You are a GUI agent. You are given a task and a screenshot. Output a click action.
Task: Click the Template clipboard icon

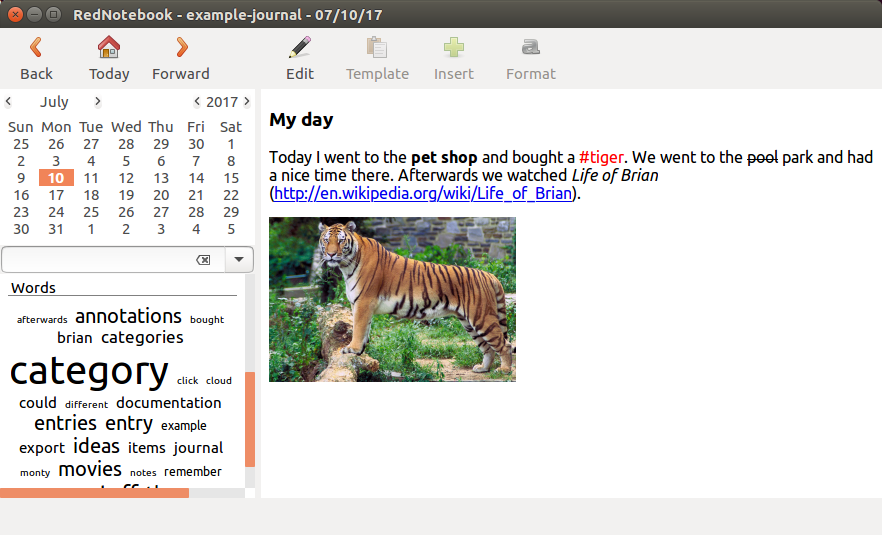point(377,47)
